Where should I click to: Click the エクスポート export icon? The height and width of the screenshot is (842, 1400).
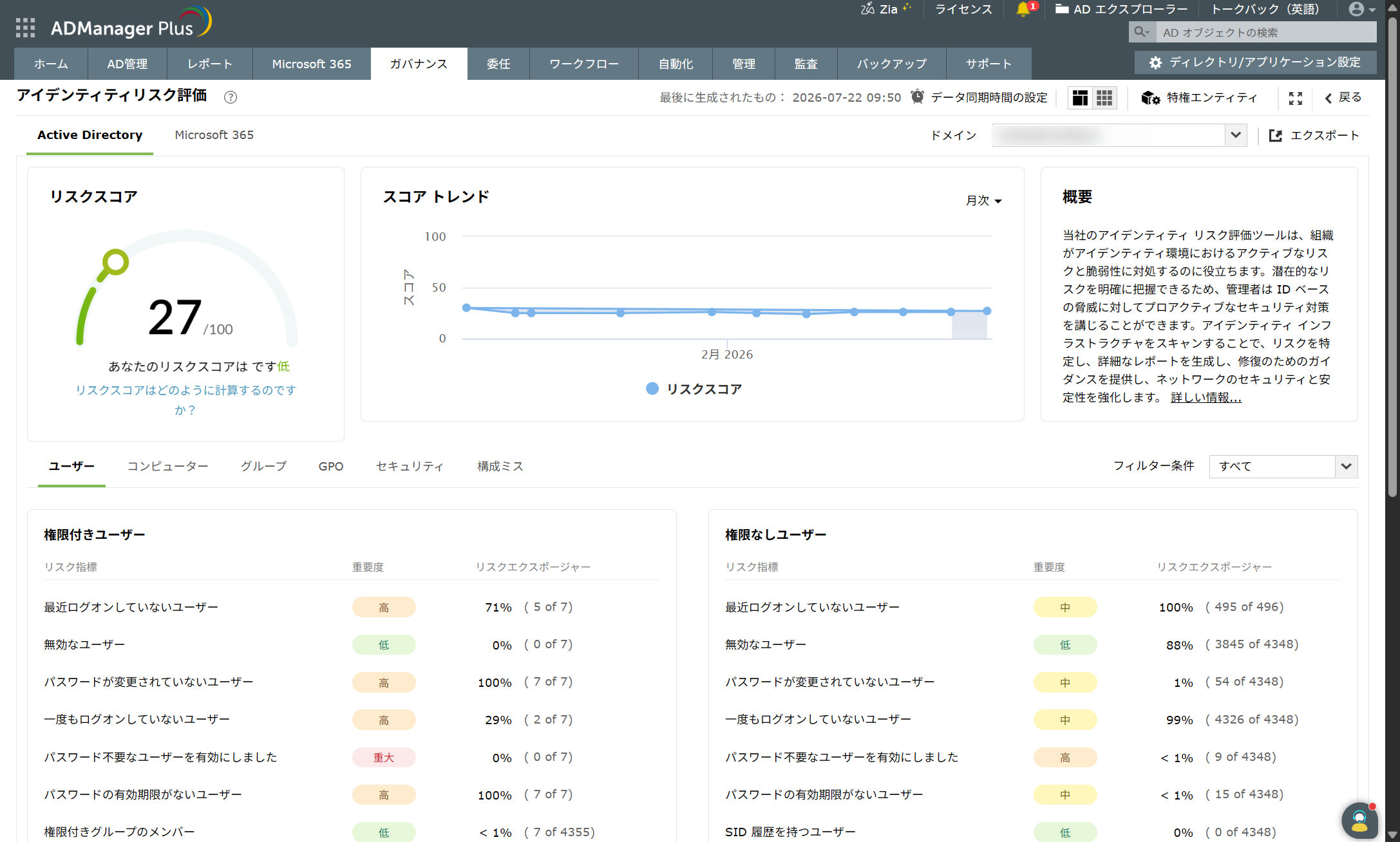coord(1275,135)
